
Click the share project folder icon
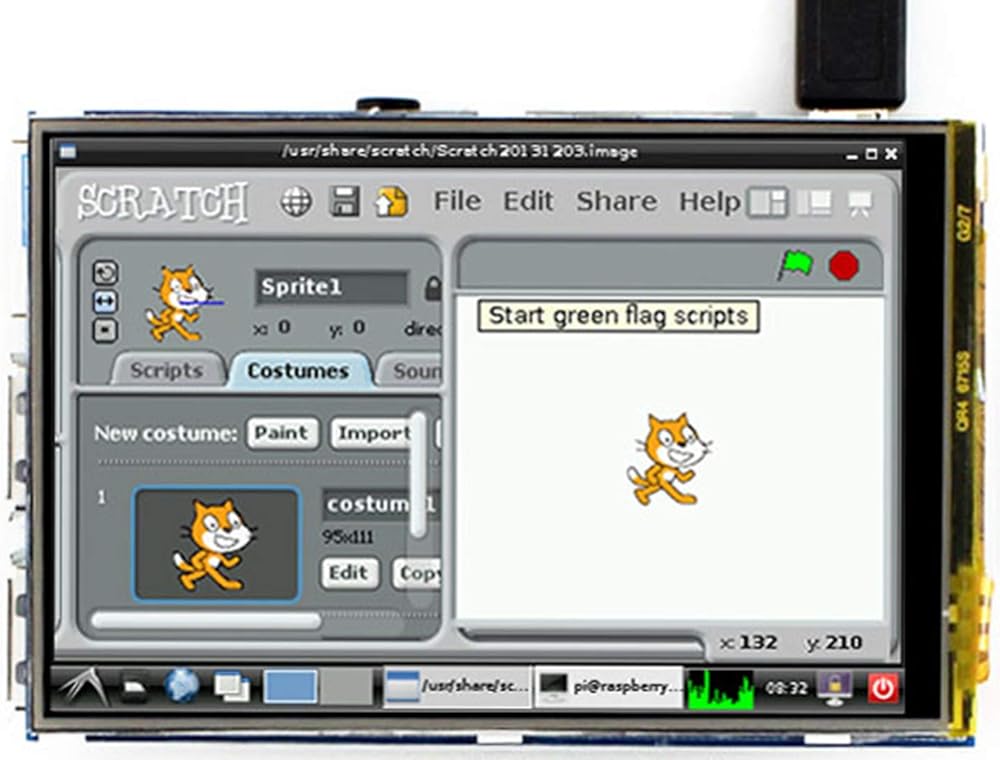pos(391,202)
